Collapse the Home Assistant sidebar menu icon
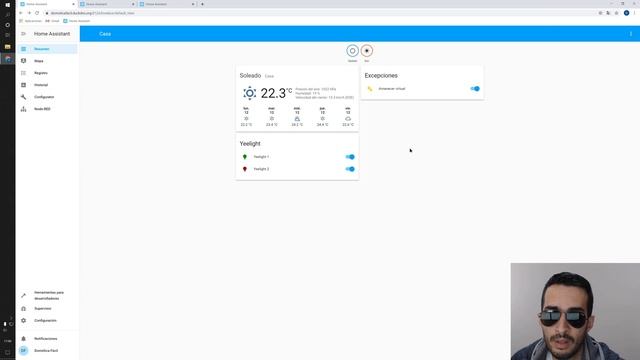640x360 pixels. point(23,34)
